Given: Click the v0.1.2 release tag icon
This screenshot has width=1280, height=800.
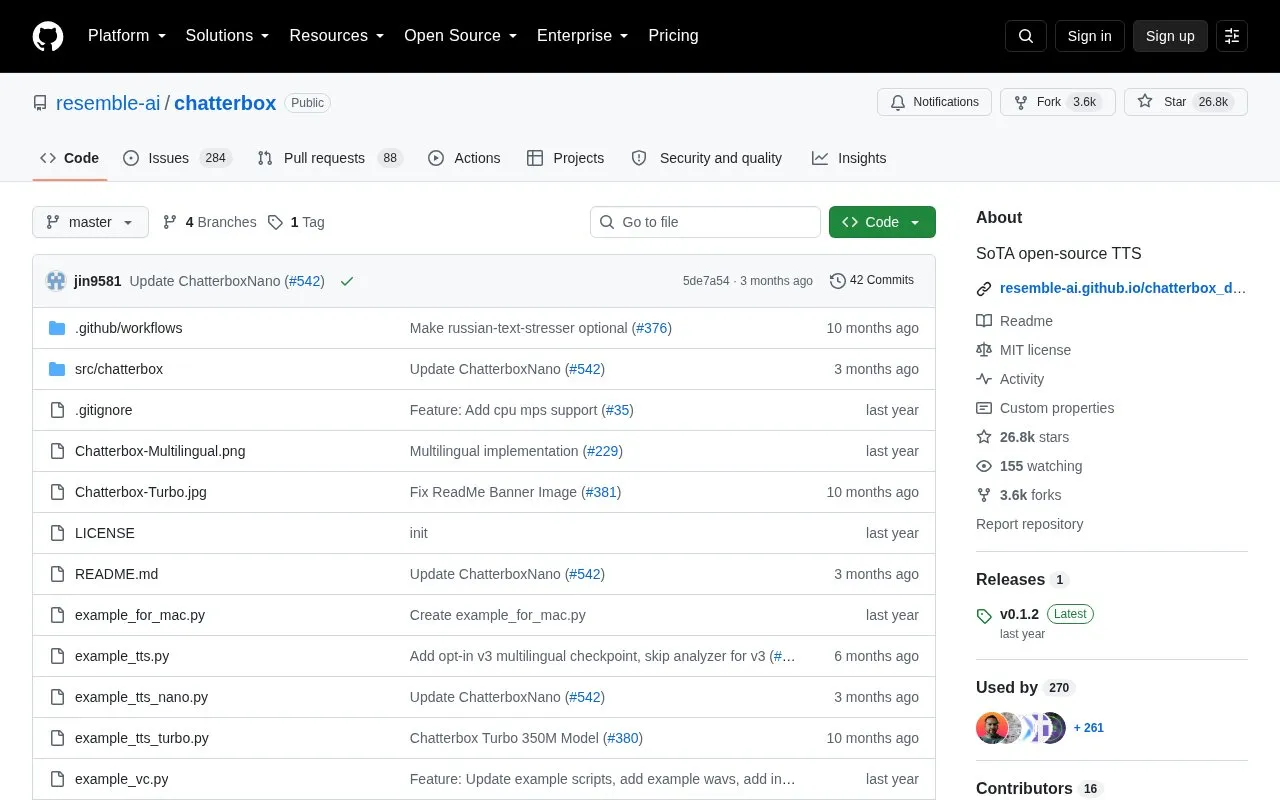Looking at the screenshot, I should (x=984, y=615).
